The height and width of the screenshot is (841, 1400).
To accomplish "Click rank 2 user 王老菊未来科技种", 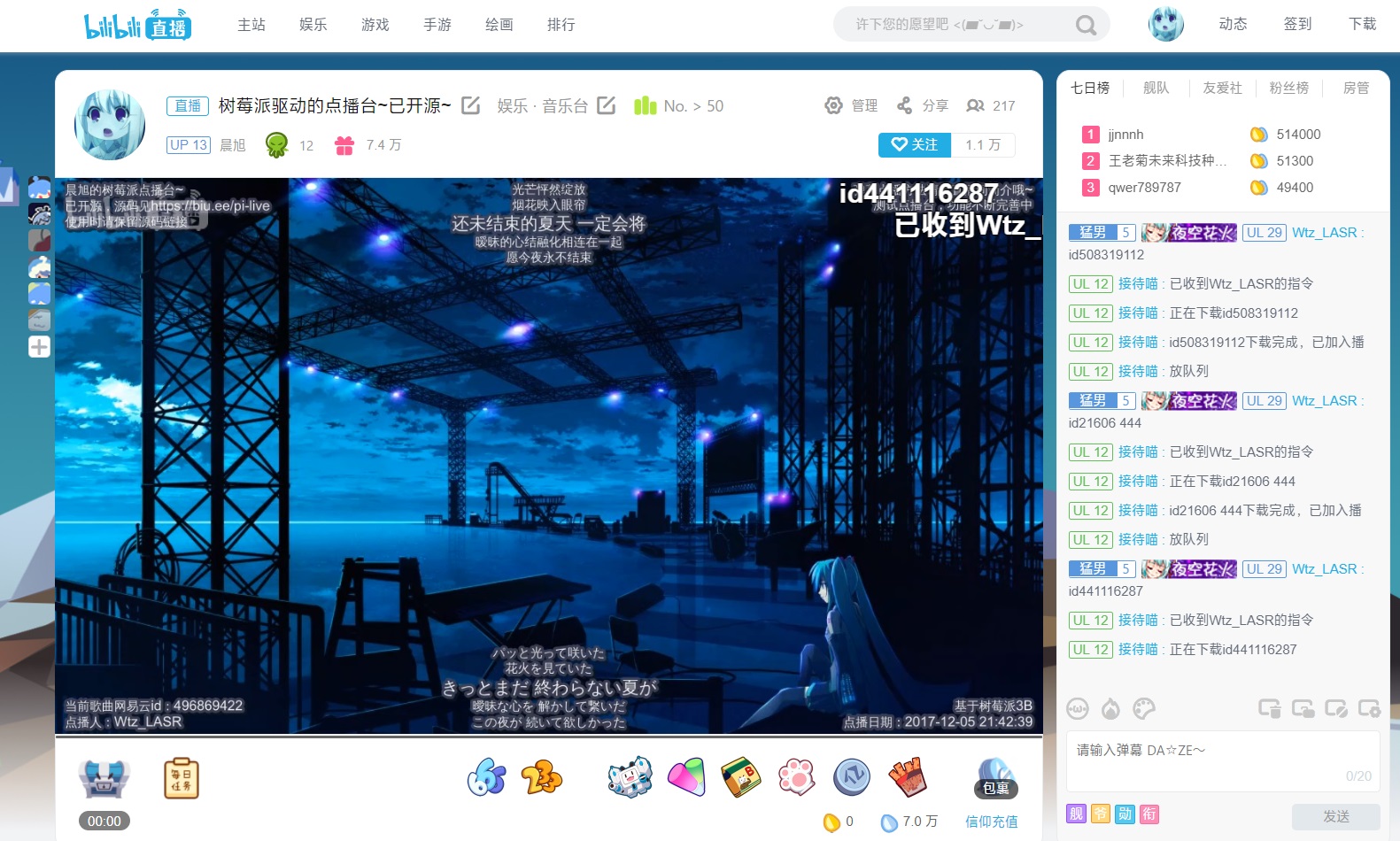I will click(1167, 161).
